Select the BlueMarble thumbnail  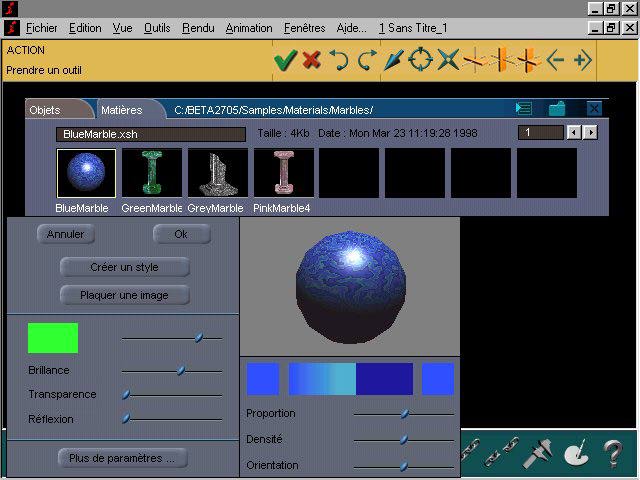tap(86, 173)
